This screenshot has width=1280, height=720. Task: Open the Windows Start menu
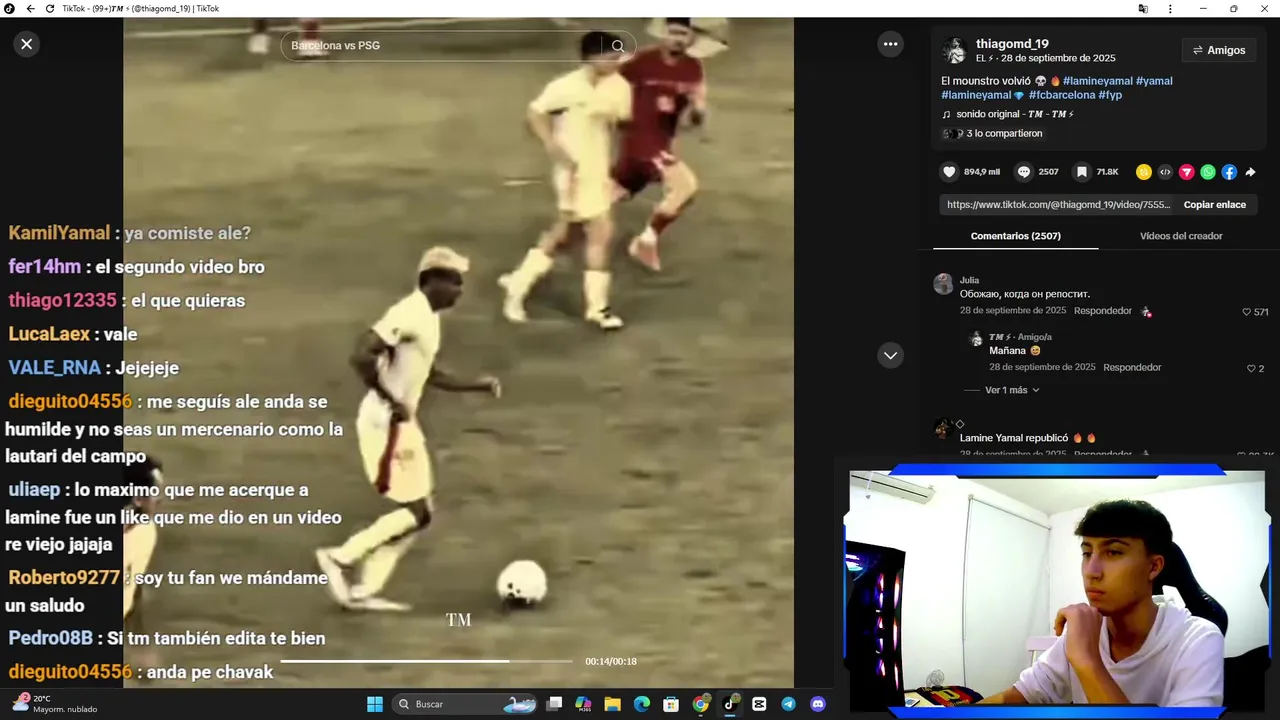[375, 704]
